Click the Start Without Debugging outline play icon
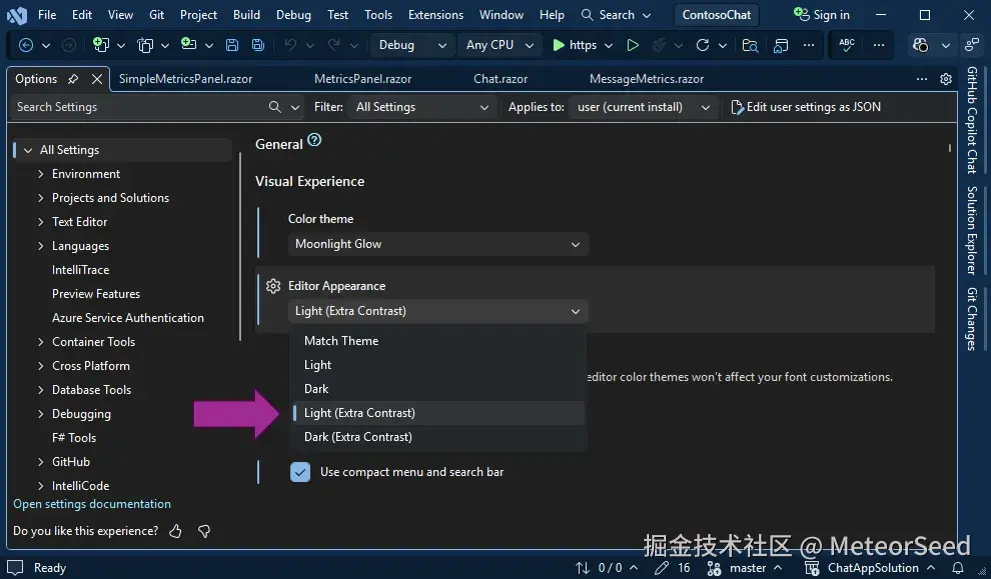This screenshot has width=991, height=579. [632, 45]
